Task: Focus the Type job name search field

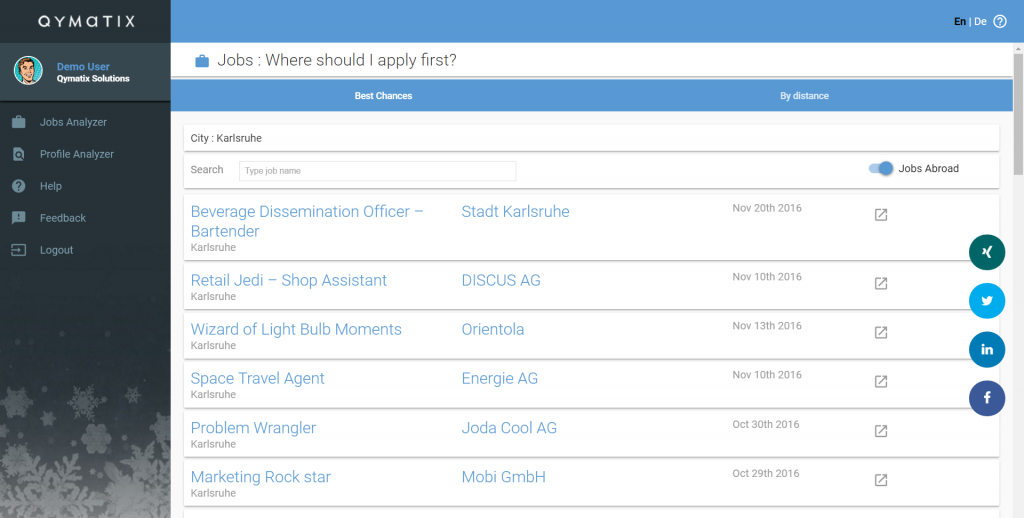Action: (377, 171)
